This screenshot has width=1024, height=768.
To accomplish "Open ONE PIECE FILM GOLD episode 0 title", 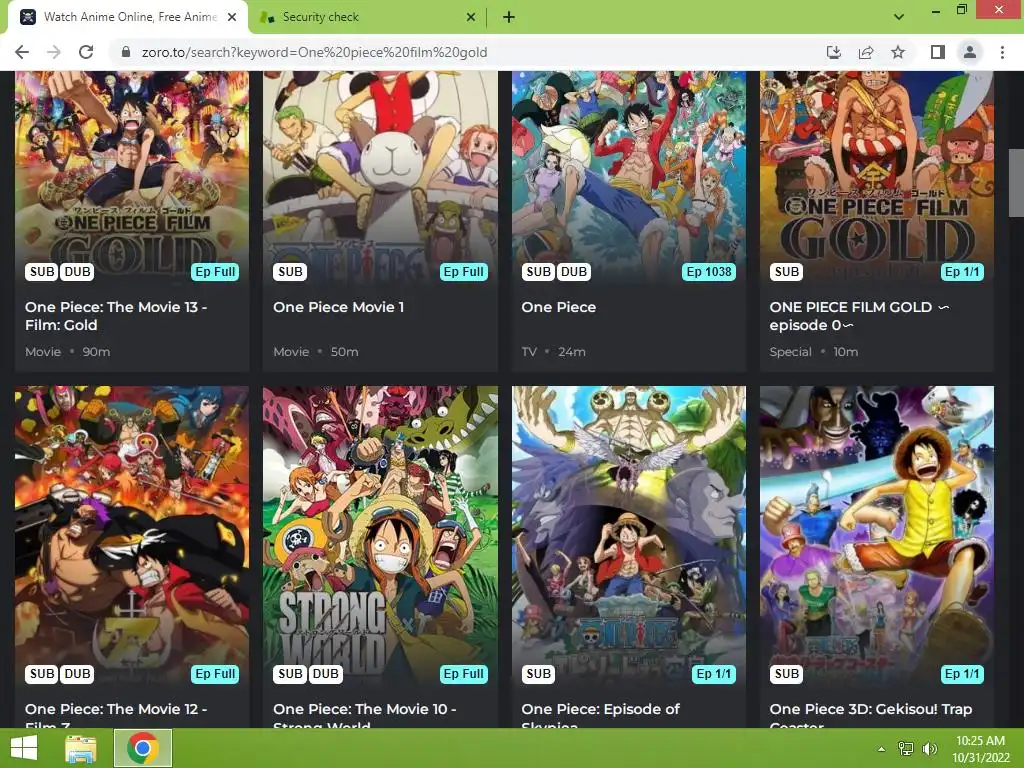I will click(859, 316).
